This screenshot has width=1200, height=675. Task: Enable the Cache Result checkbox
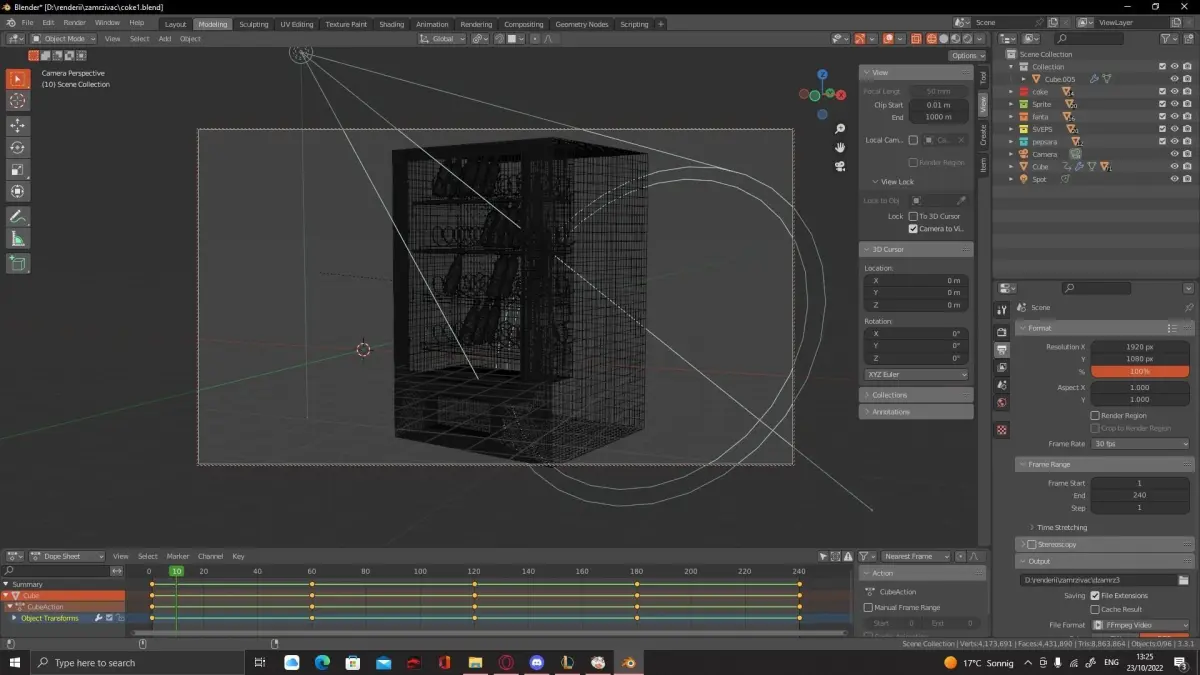coord(1095,609)
